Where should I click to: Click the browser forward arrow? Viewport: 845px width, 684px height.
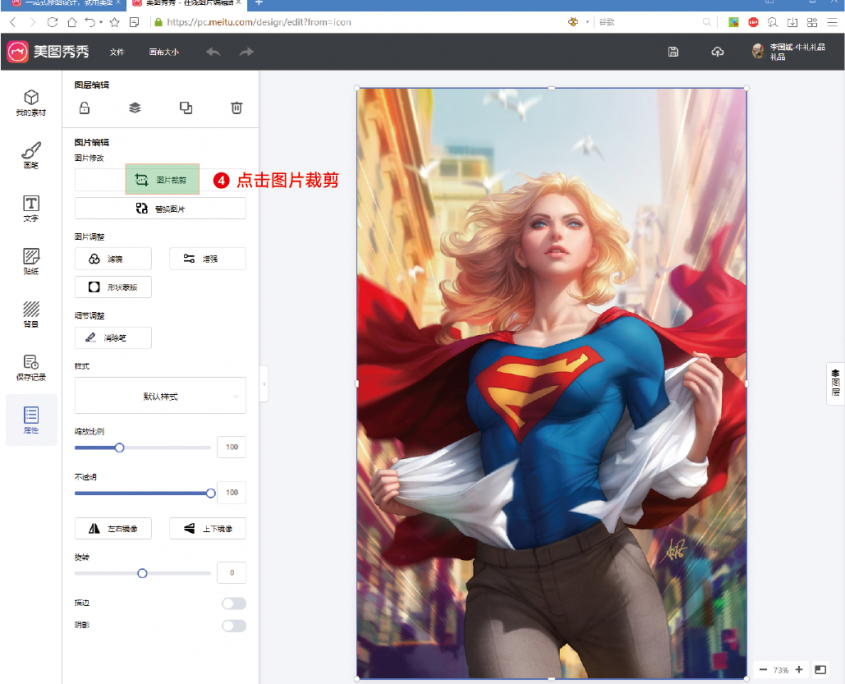(33, 22)
